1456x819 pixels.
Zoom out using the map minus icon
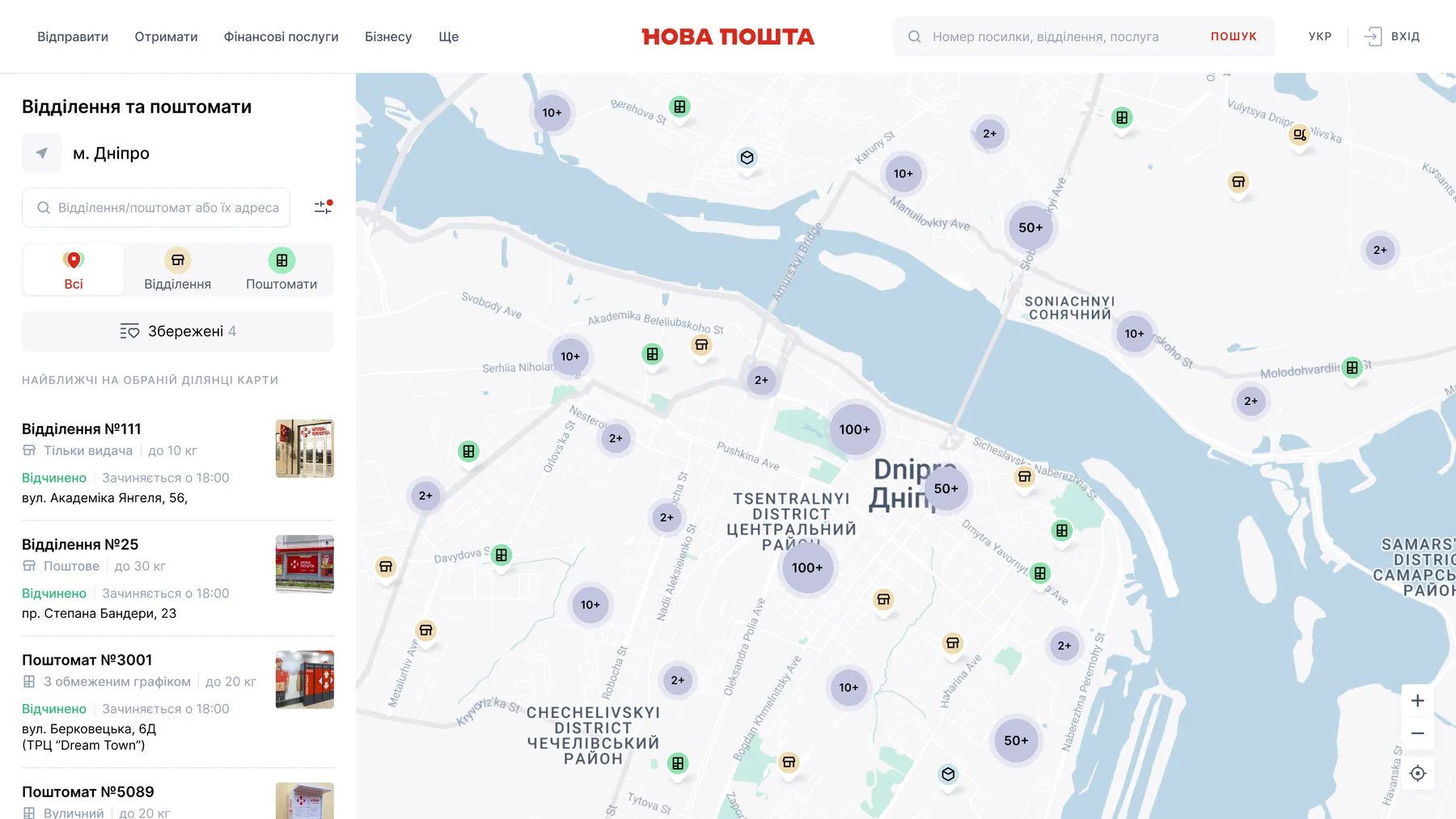coord(1417,732)
